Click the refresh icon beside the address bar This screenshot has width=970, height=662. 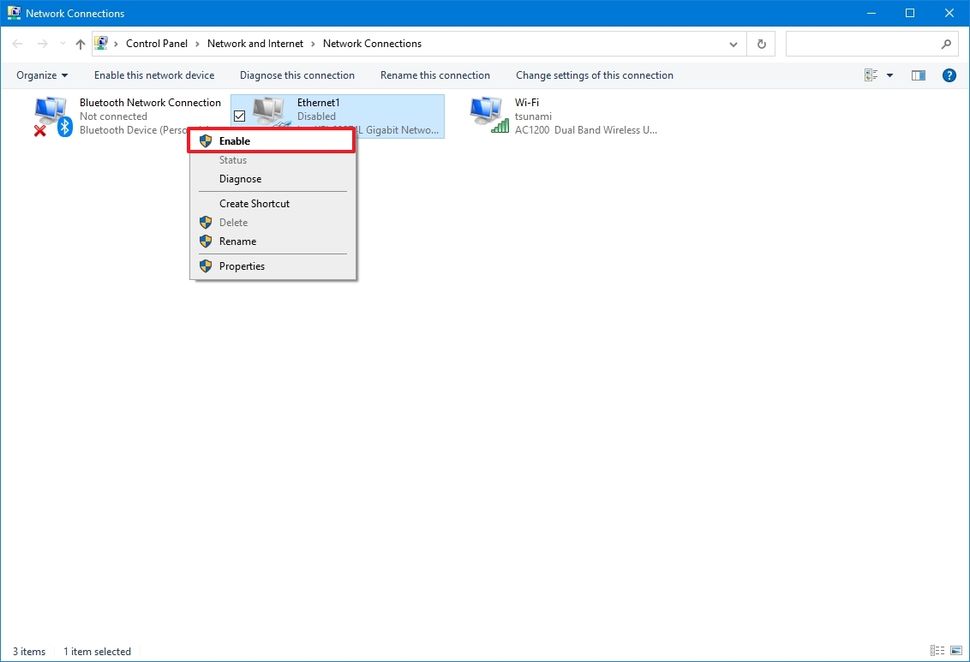pos(760,43)
